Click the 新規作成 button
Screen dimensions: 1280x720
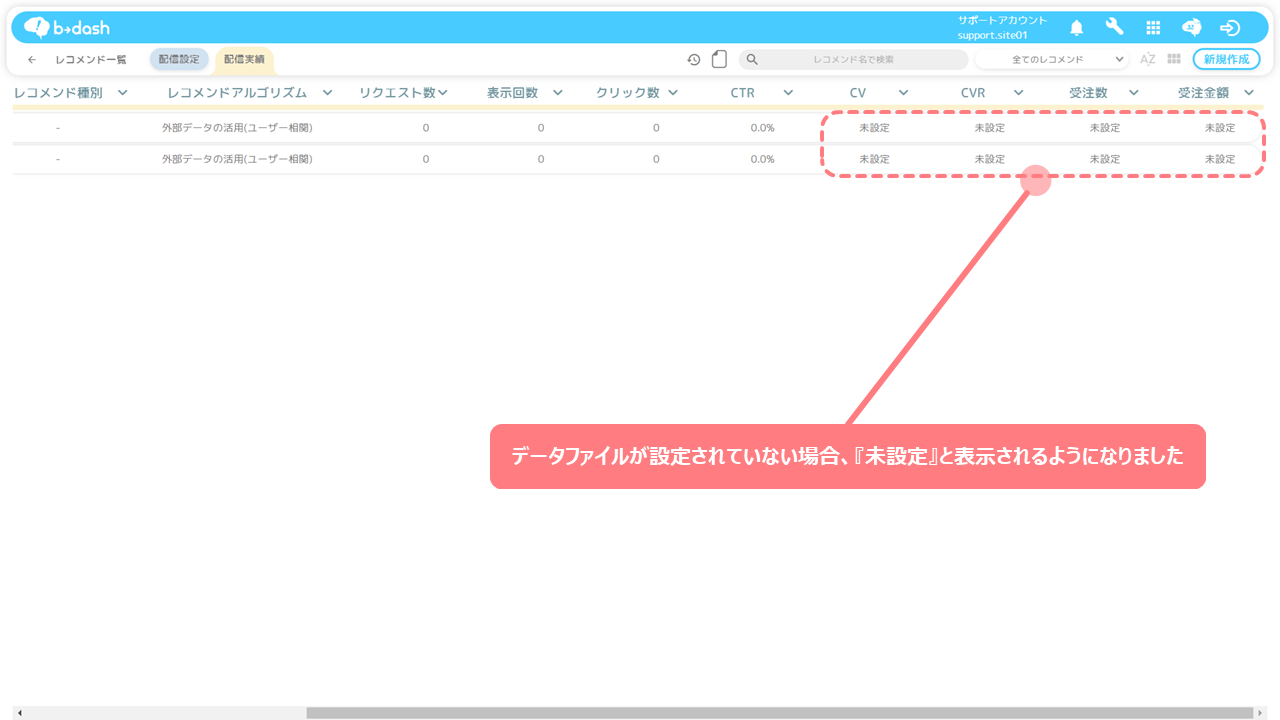[x=1226, y=59]
